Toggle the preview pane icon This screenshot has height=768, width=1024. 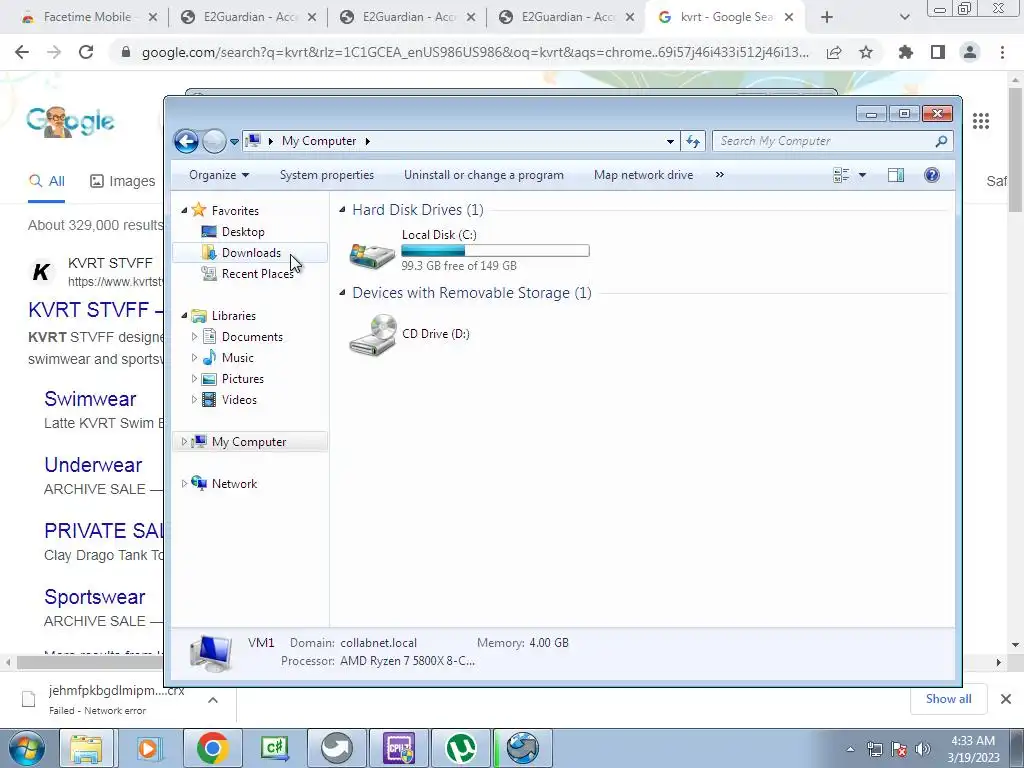click(896, 175)
